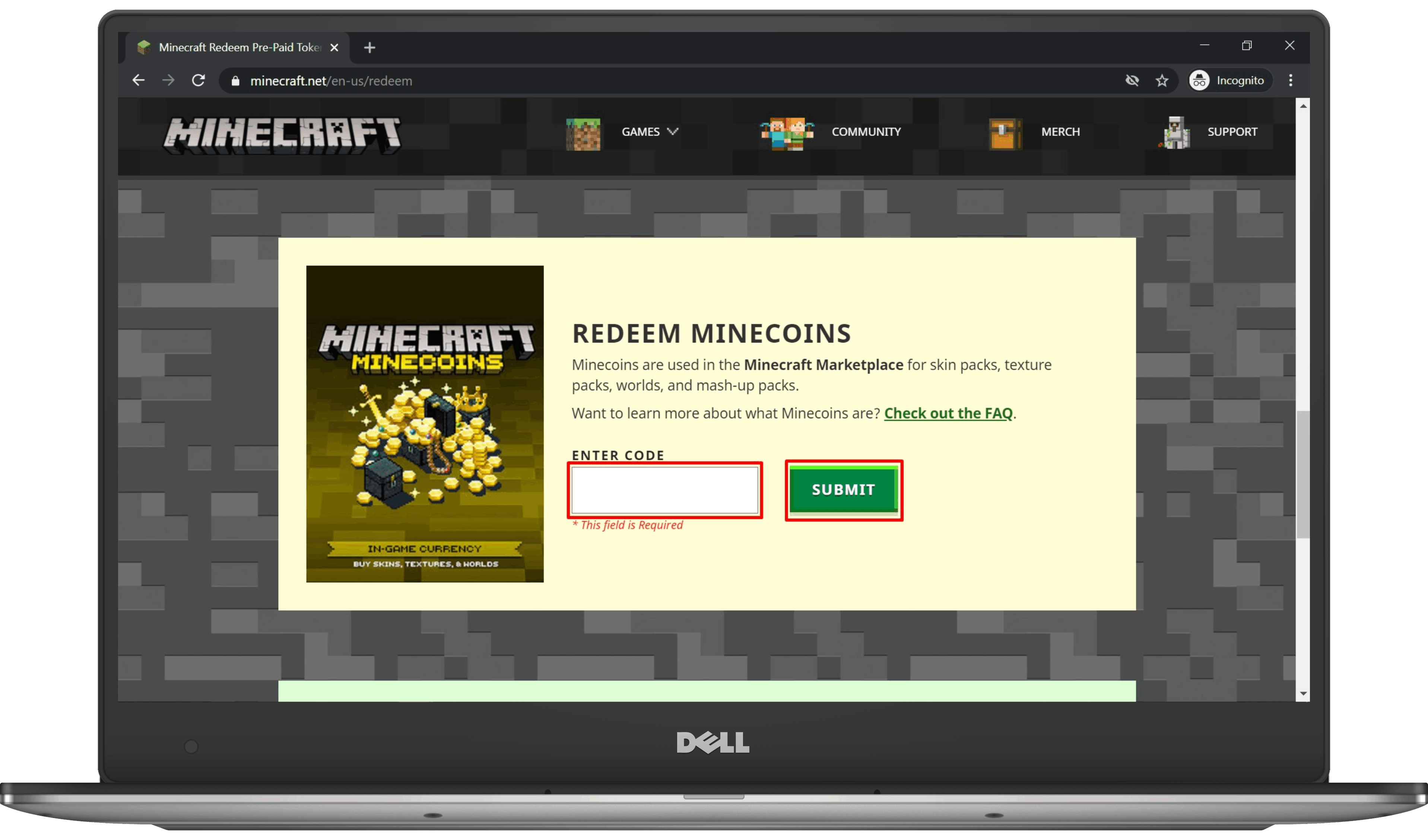Open the Check out the FAQ link

(948, 414)
